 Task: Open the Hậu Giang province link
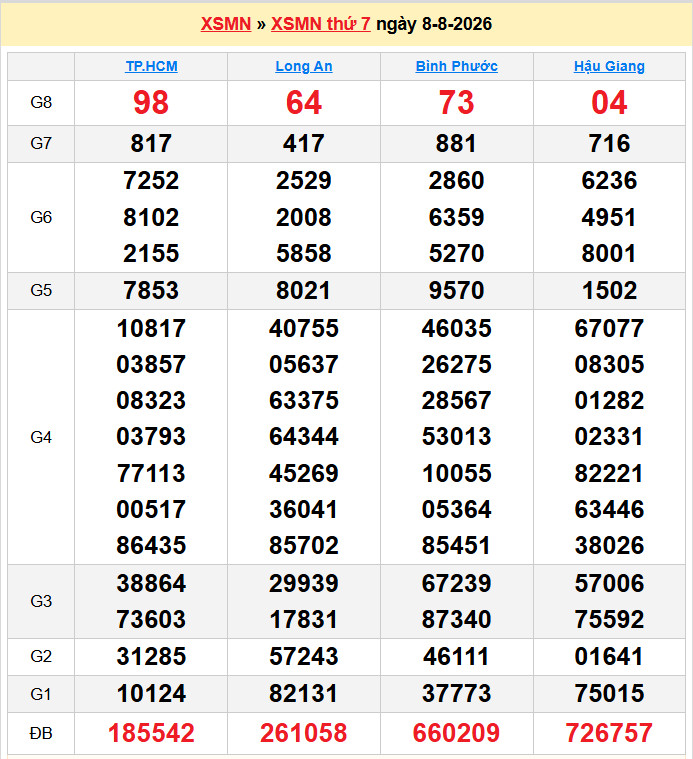tap(609, 66)
